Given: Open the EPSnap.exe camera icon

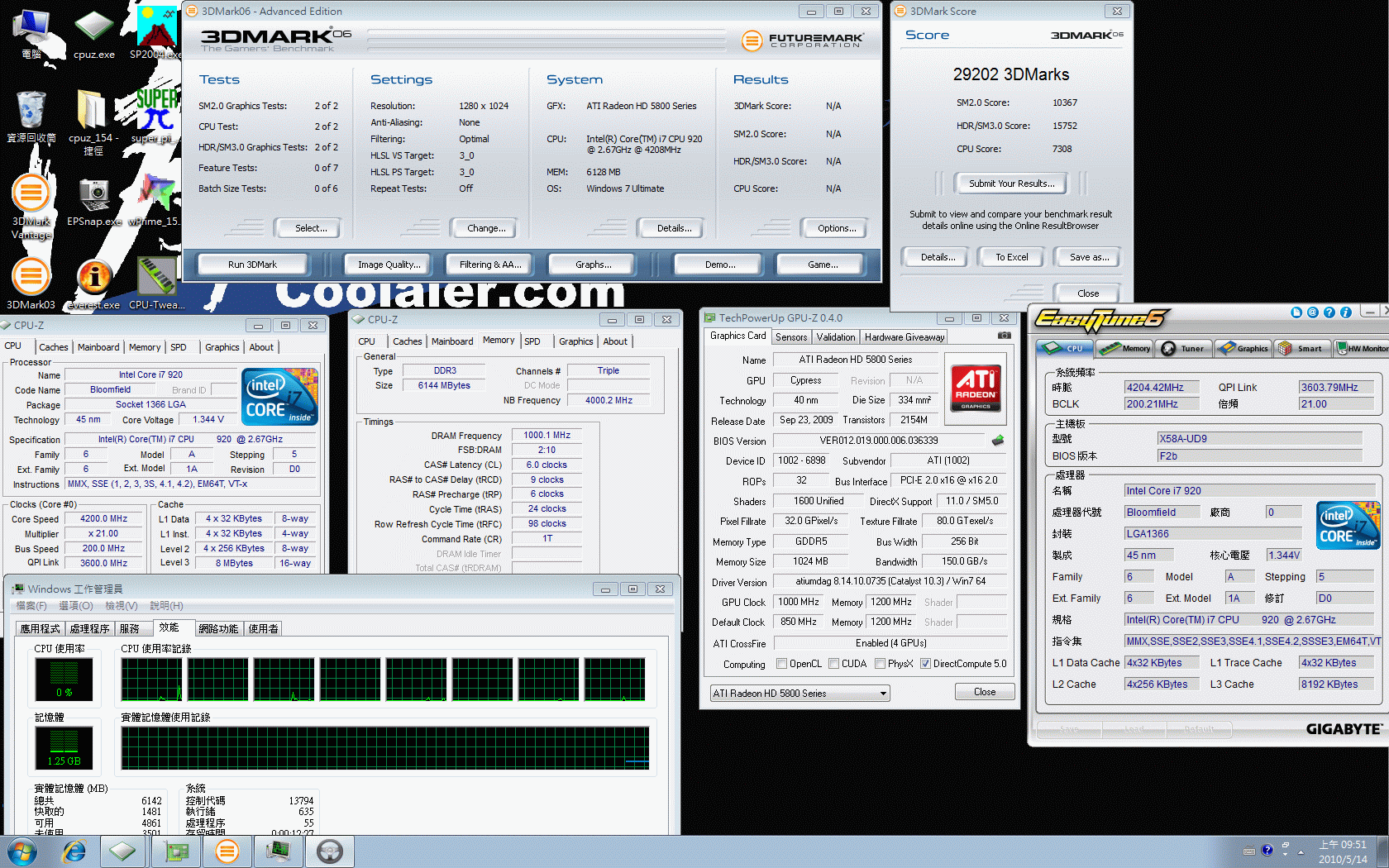Looking at the screenshot, I should (94, 201).
